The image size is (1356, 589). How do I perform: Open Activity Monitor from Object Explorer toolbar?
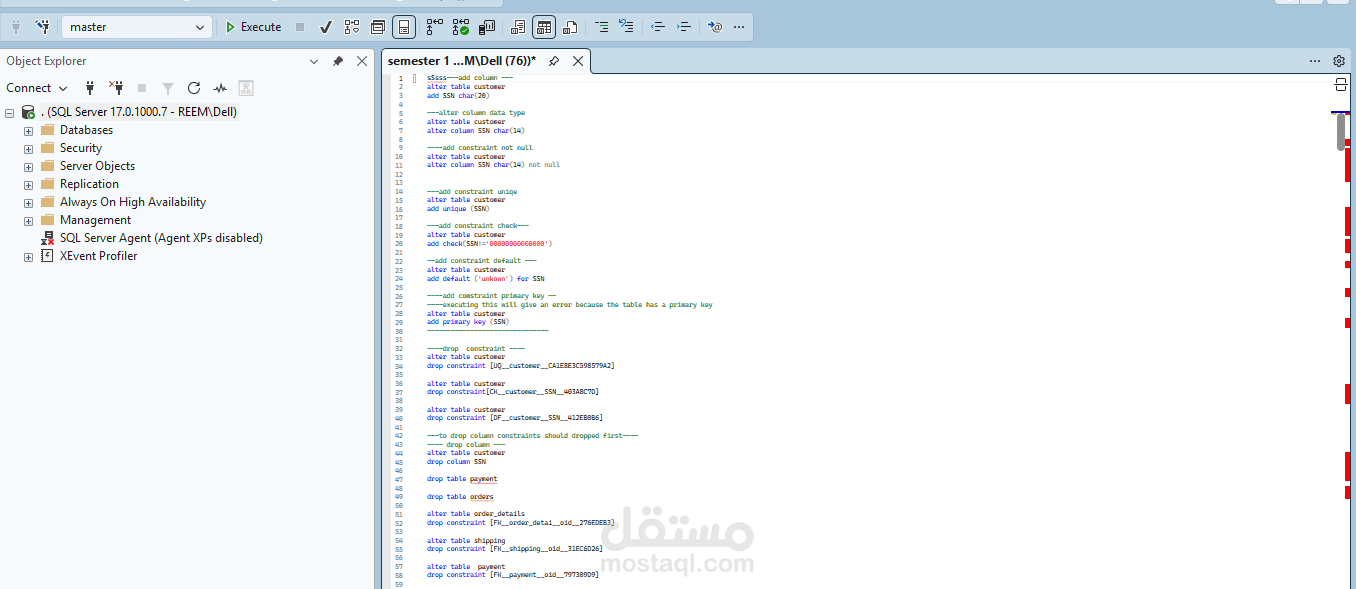click(220, 88)
